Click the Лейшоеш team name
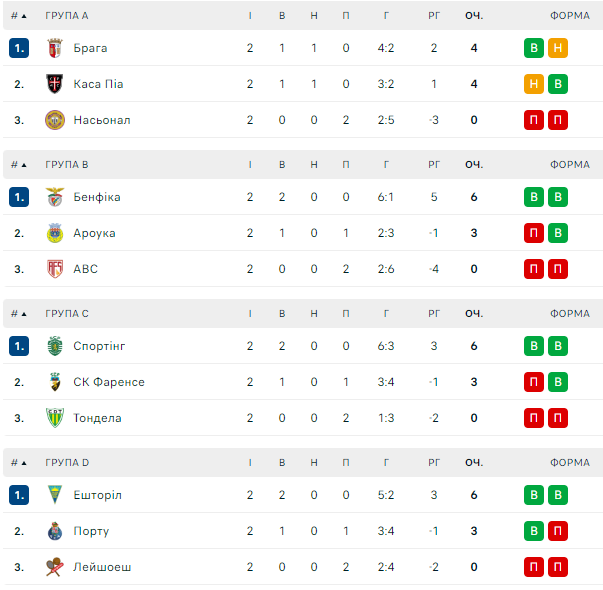Viewport: 603px width, 590px height. tap(101, 567)
